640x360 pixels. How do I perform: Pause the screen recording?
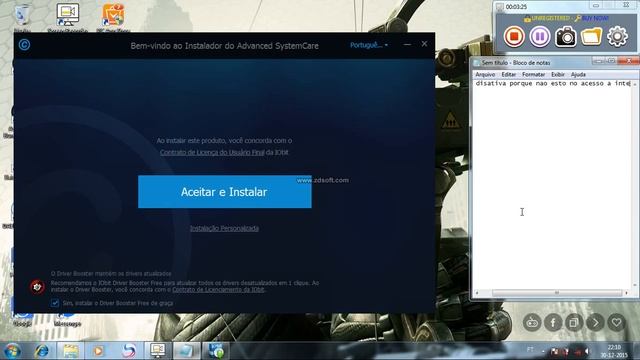540,37
